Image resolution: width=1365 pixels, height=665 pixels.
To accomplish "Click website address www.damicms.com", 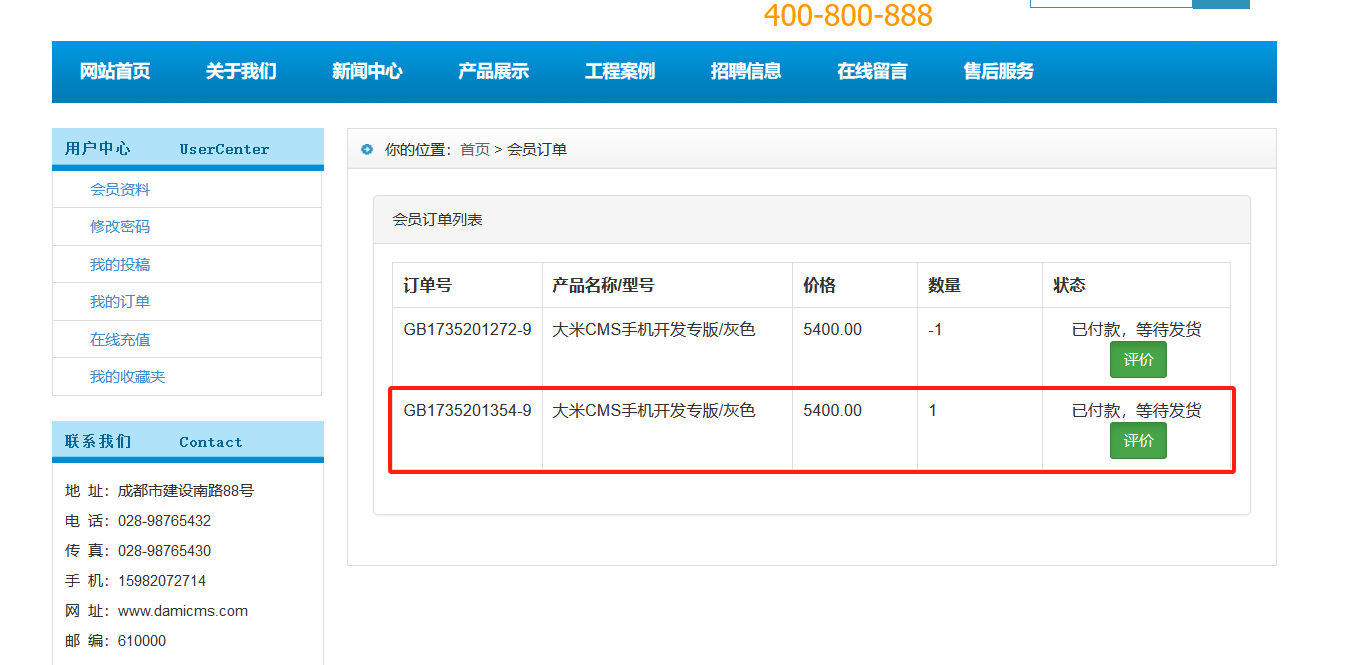I will point(183,611).
